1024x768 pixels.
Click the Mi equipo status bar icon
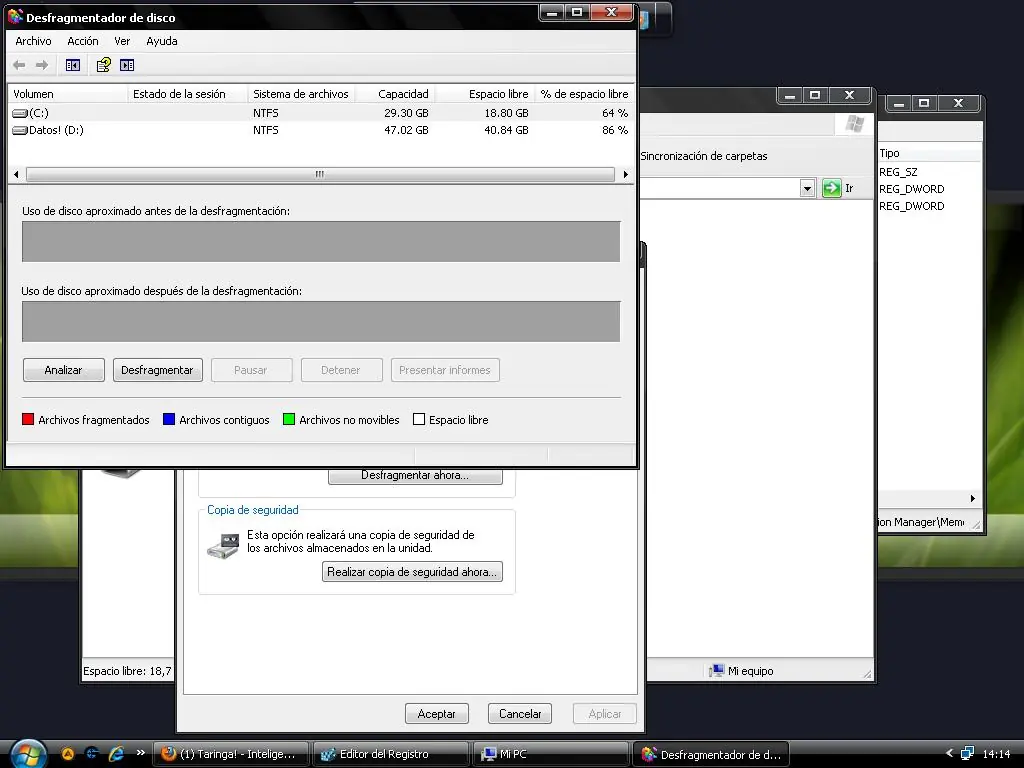point(716,671)
